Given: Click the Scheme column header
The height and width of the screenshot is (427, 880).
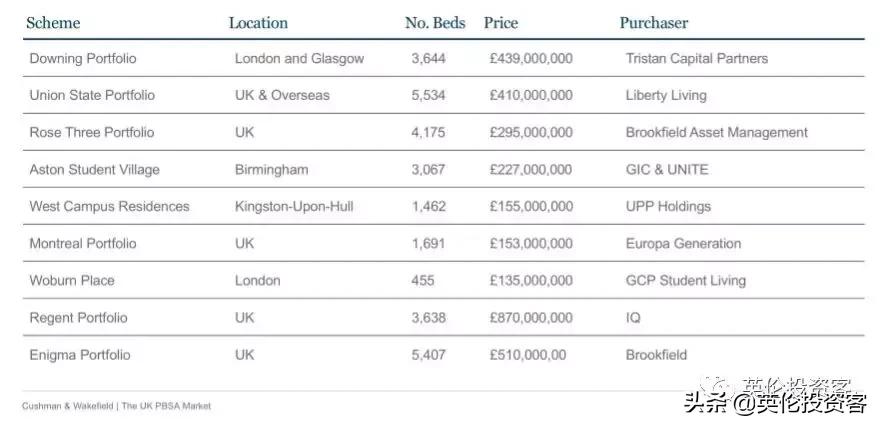Looking at the screenshot, I should click(53, 23).
